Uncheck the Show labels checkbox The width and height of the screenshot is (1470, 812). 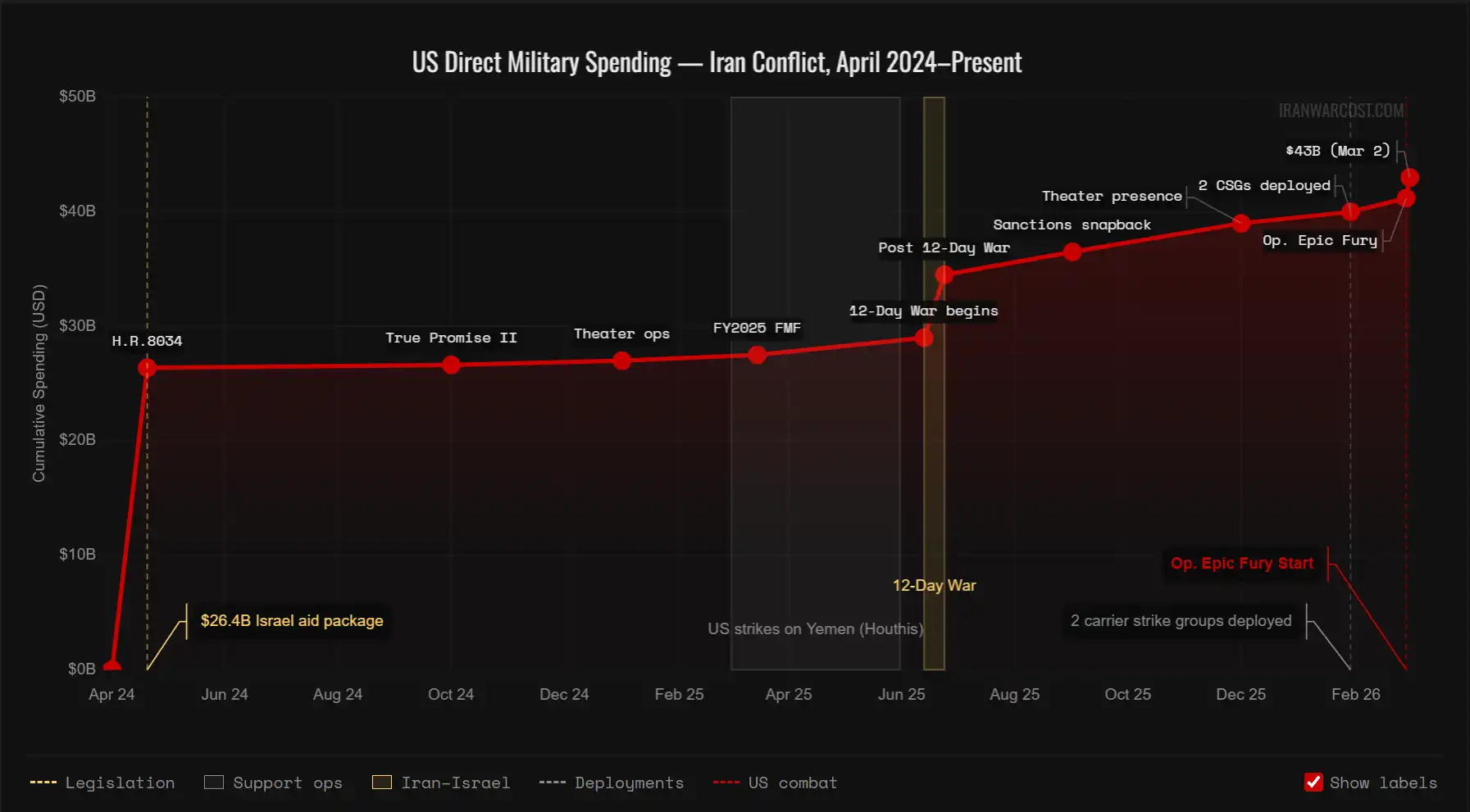point(1313,783)
